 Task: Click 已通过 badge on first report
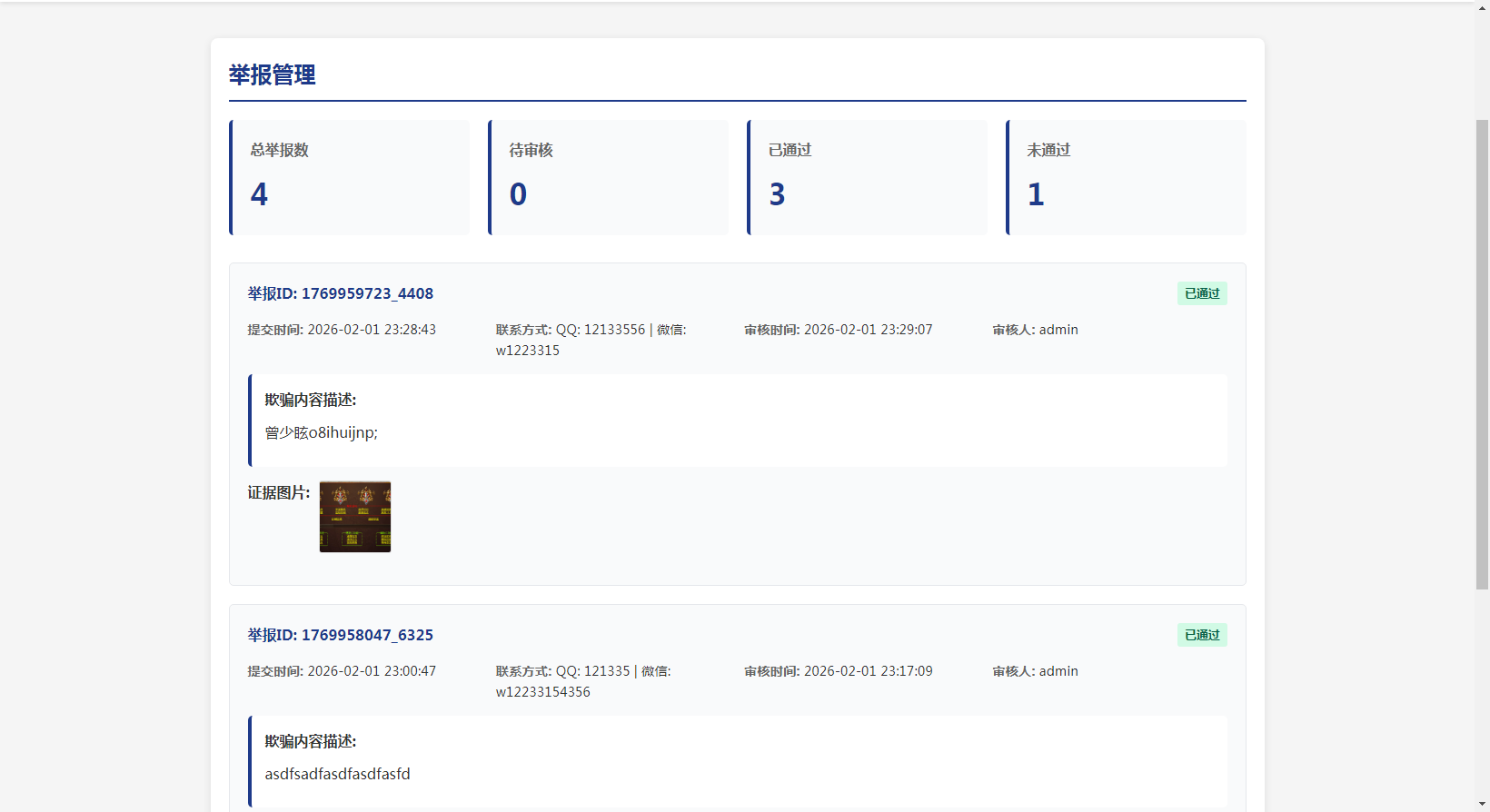[1202, 293]
